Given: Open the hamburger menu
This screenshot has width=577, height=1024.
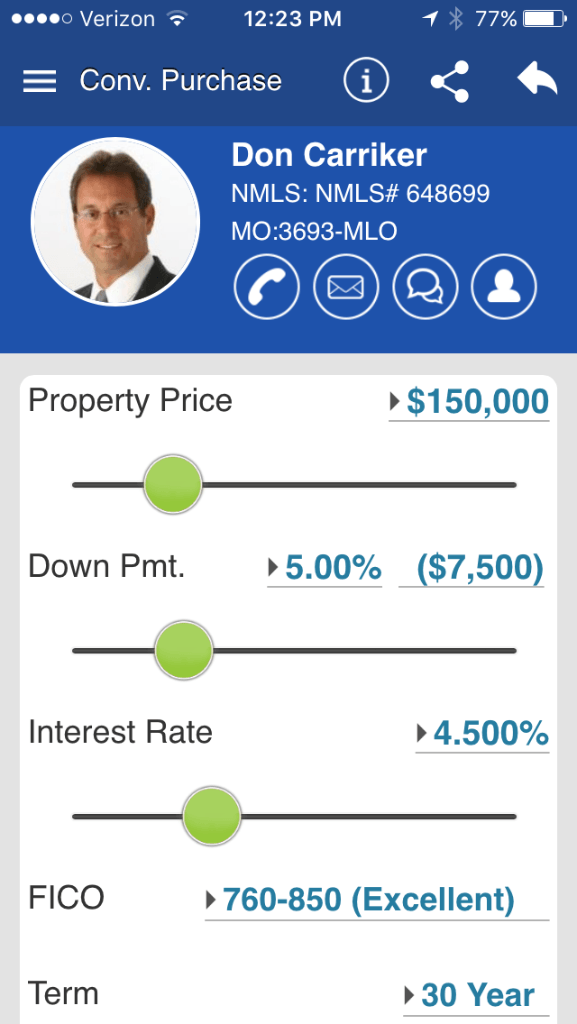Looking at the screenshot, I should (40, 82).
